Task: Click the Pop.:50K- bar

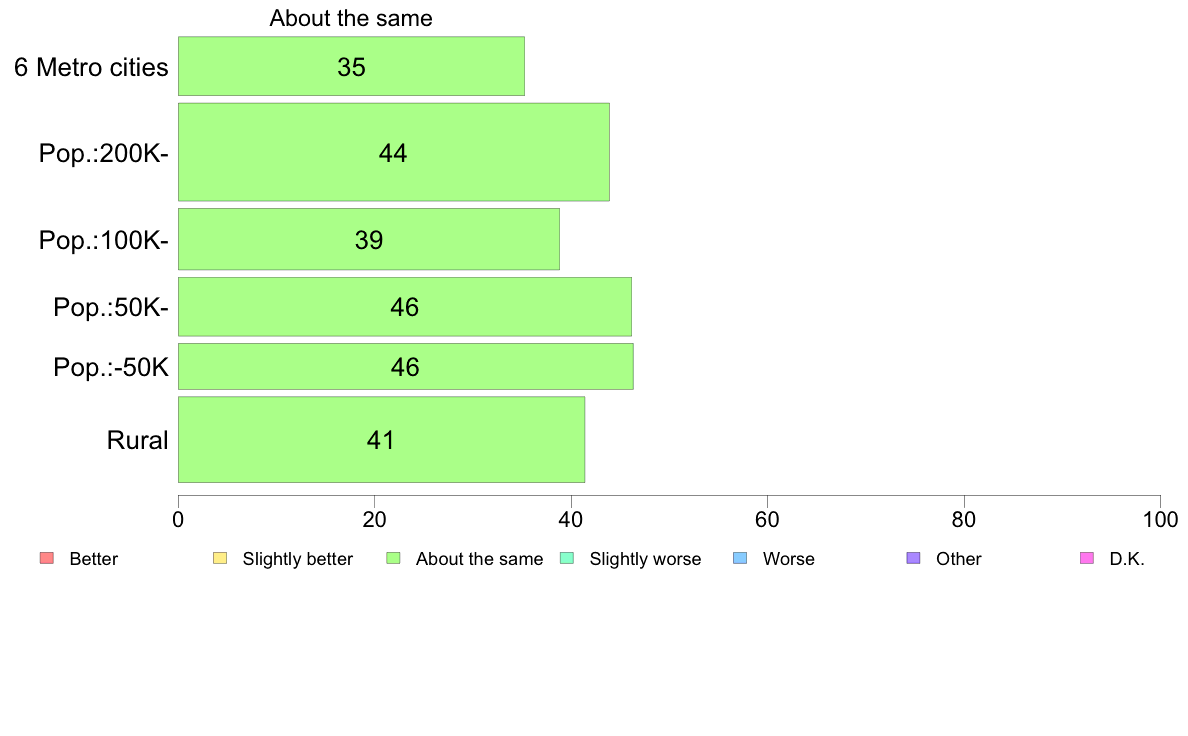Action: [x=405, y=307]
